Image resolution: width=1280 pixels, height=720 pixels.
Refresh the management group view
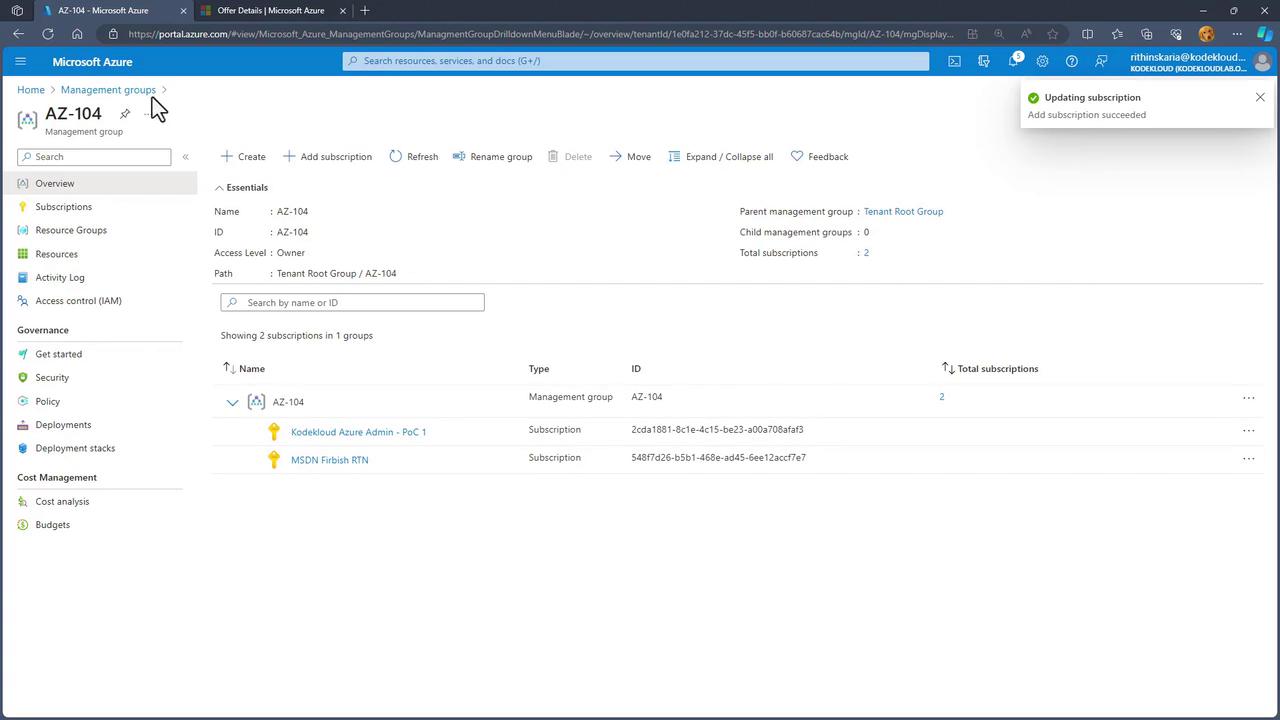[413, 157]
